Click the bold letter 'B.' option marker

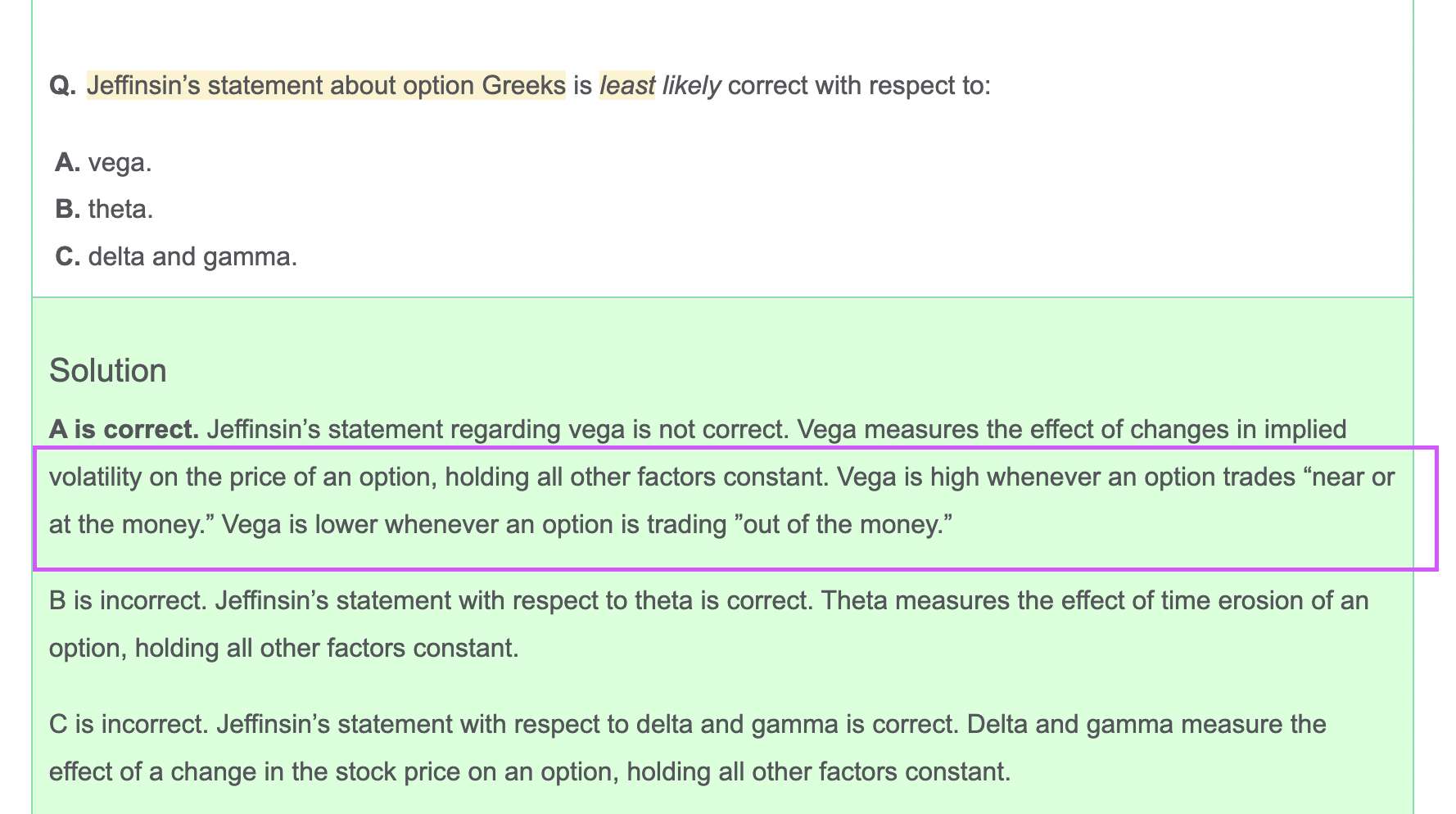[x=67, y=210]
